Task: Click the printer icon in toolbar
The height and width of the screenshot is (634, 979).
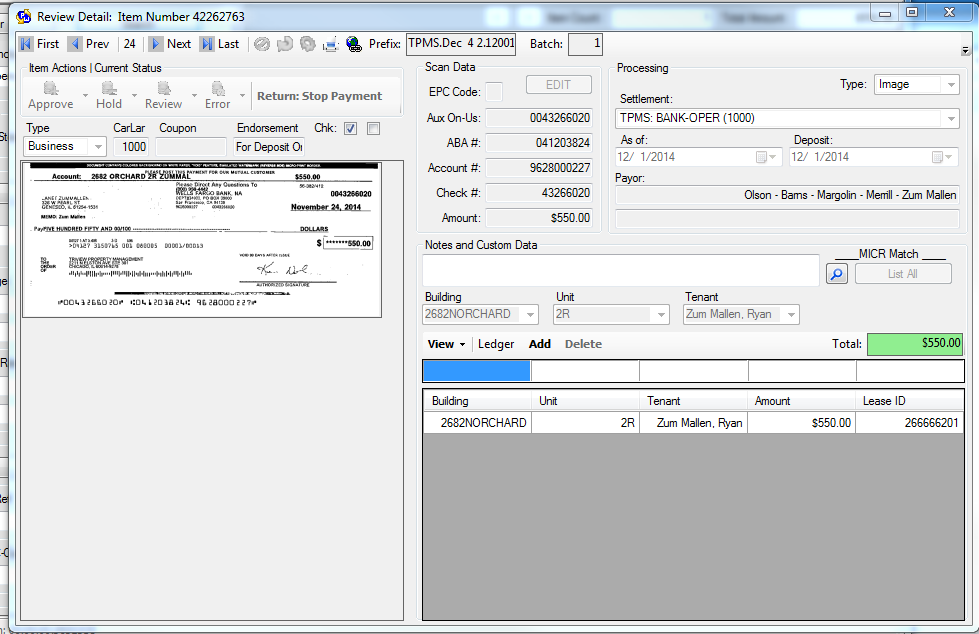Action: point(330,44)
